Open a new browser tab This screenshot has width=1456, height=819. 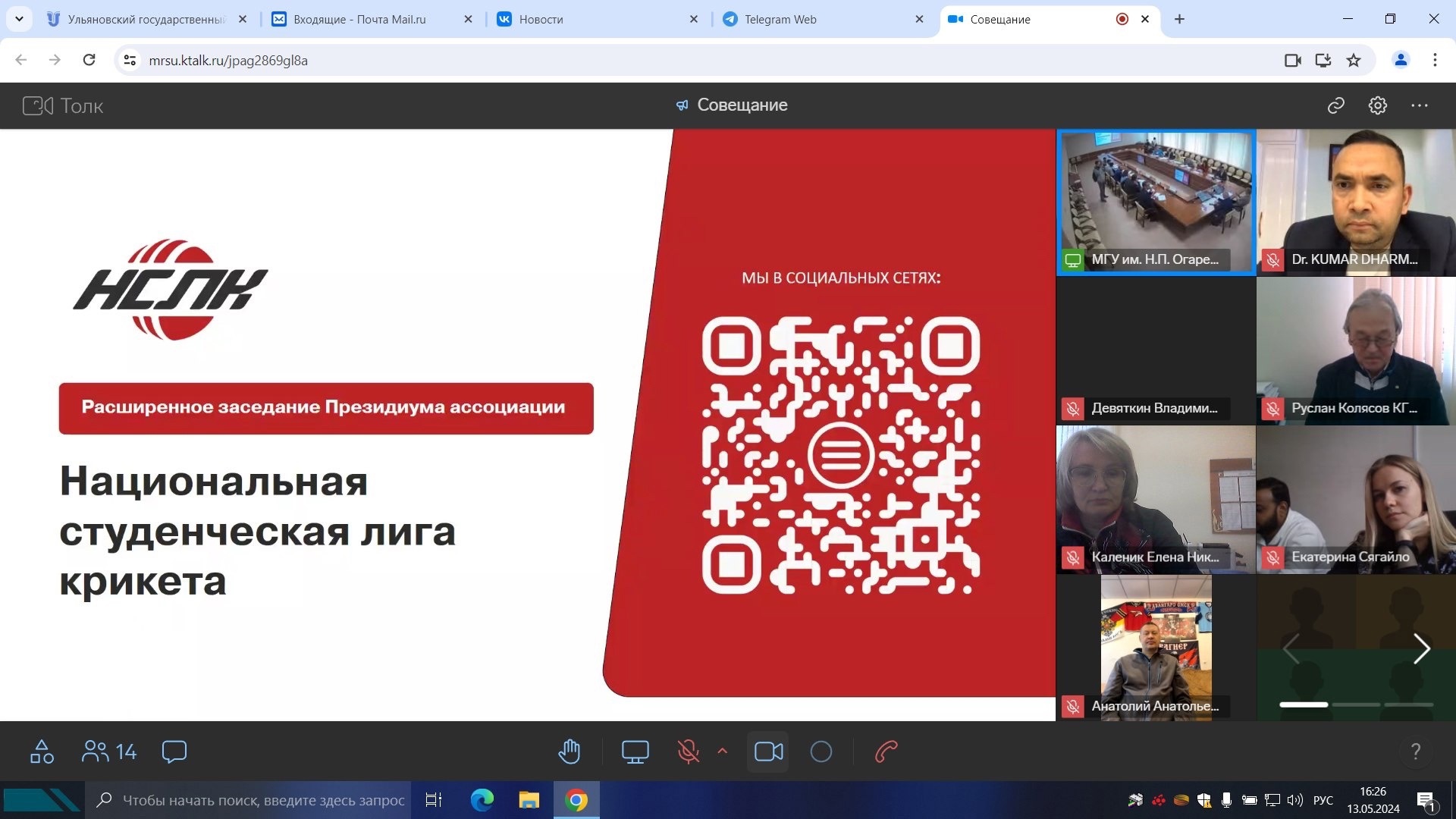pos(1179,20)
